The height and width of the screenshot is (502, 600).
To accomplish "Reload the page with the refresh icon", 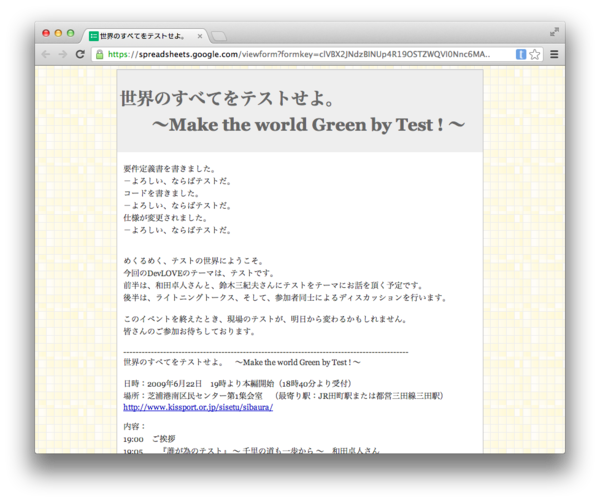I will [x=80, y=54].
